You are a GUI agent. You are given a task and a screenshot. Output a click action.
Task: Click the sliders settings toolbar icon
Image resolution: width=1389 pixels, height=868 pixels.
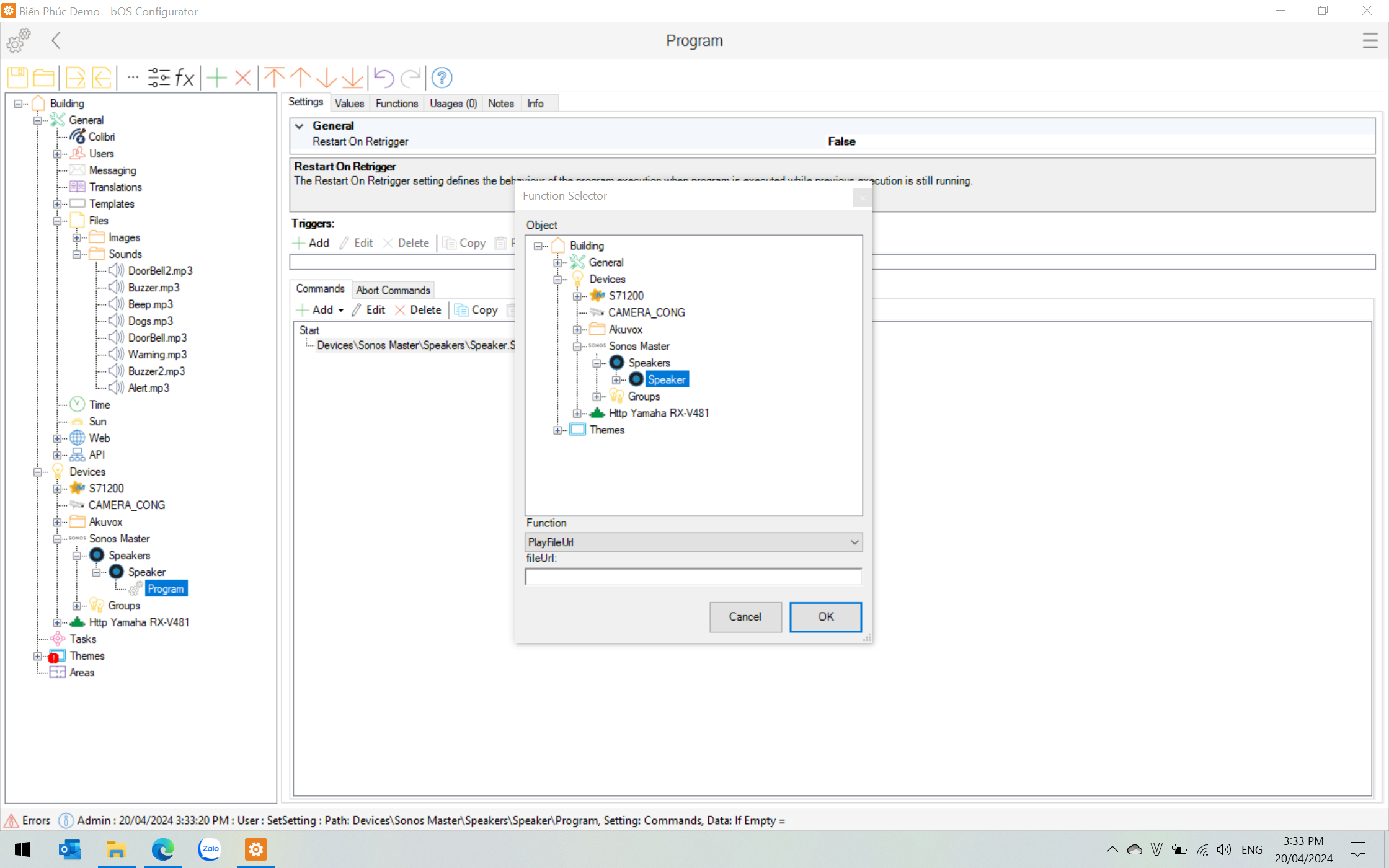click(159, 77)
